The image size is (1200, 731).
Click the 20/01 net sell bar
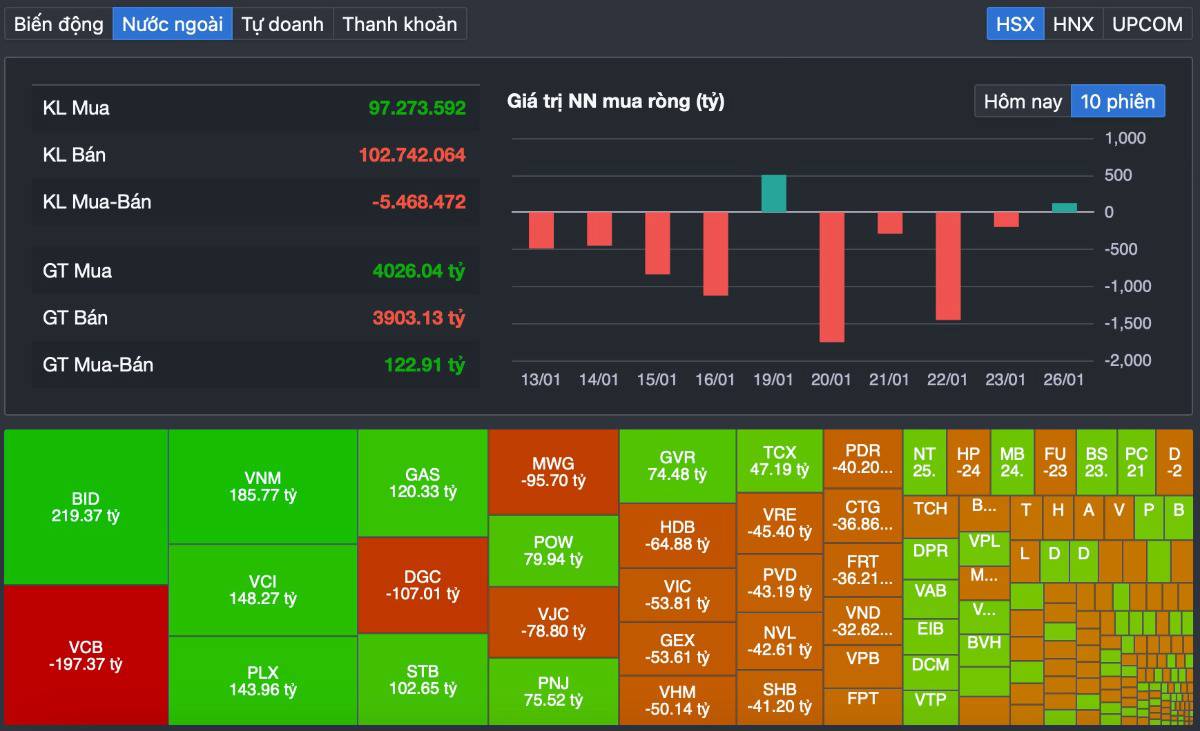pyautogui.click(x=831, y=277)
